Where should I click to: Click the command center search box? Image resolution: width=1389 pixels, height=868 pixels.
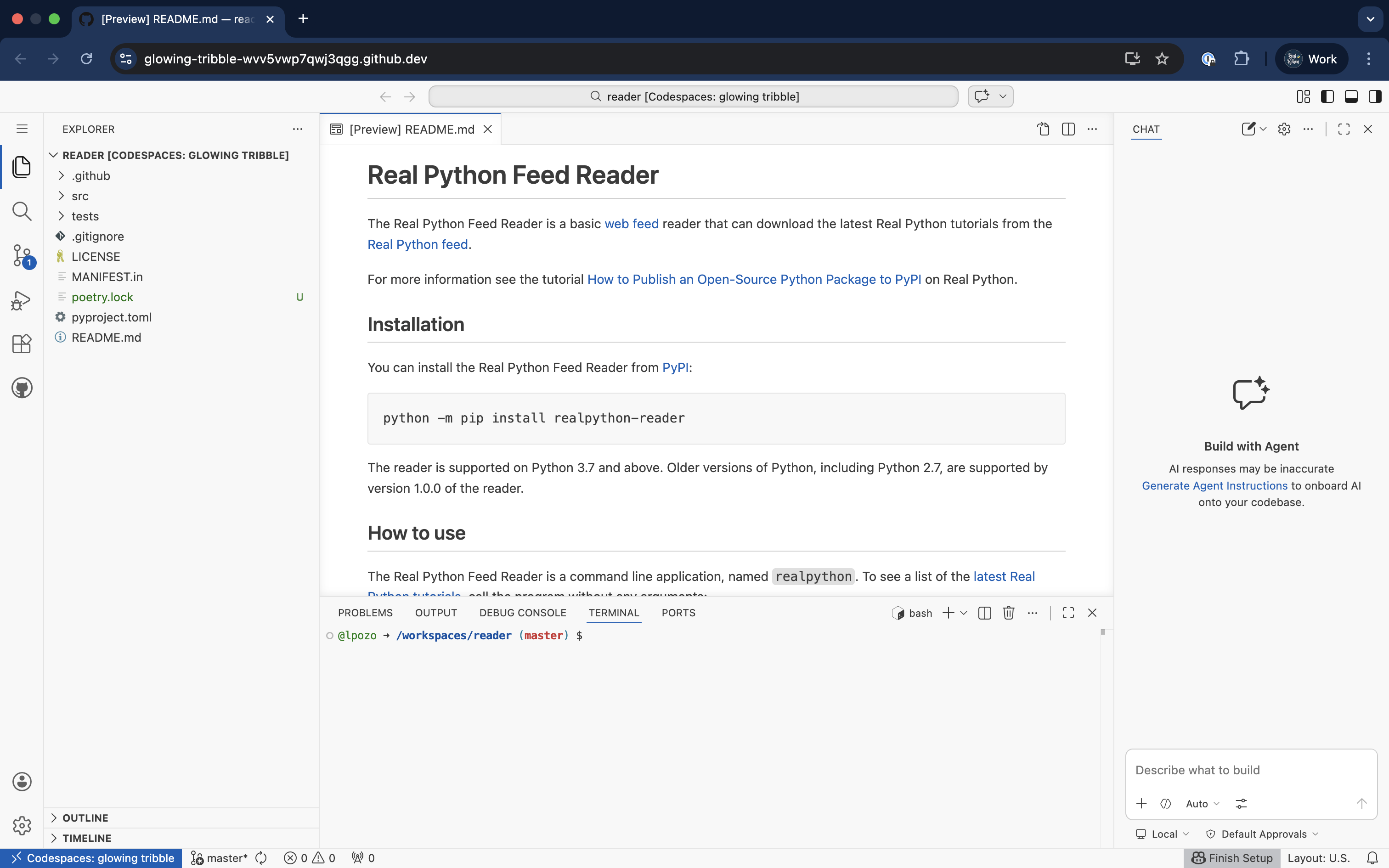point(693,96)
